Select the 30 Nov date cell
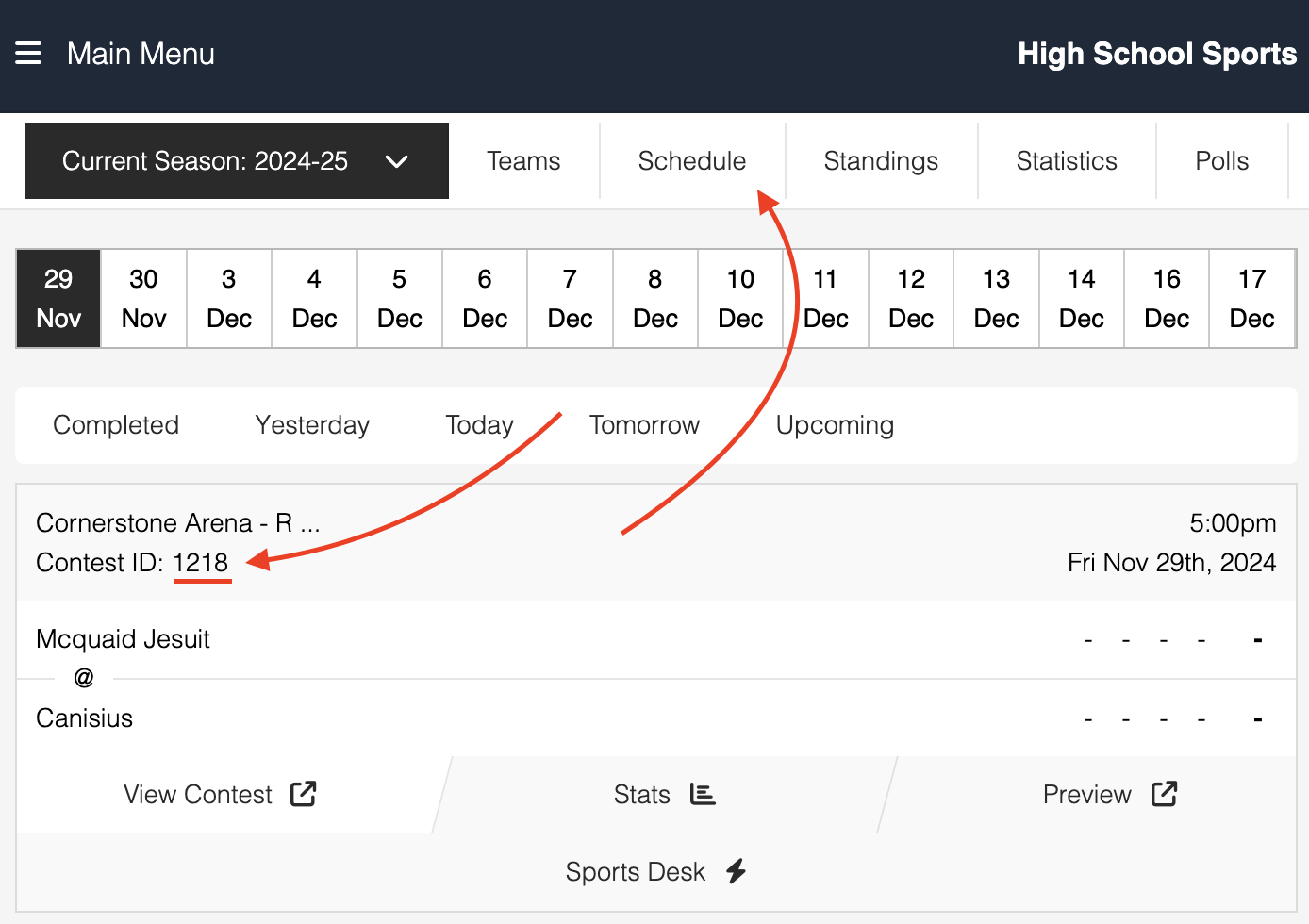Image resolution: width=1309 pixels, height=924 pixels. coord(143,299)
